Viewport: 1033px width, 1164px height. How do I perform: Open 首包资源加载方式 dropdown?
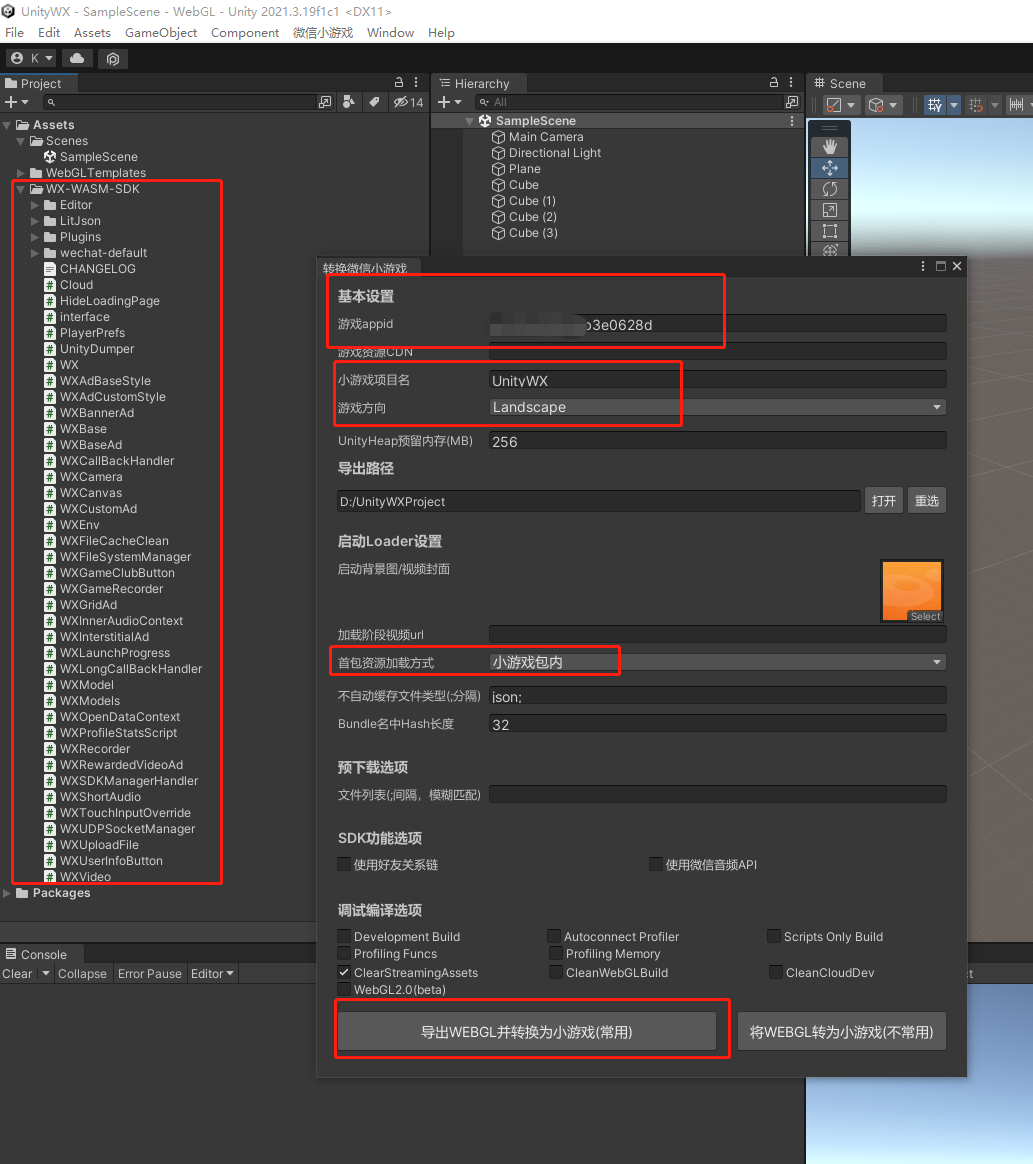point(718,662)
